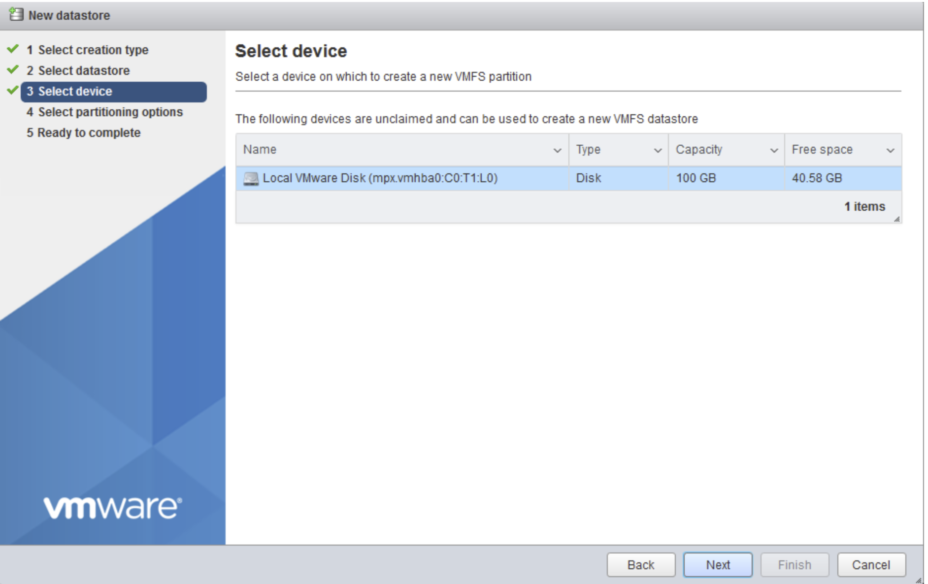Go to the Select partitioning options step
This screenshot has width=928, height=584.
[x=103, y=112]
